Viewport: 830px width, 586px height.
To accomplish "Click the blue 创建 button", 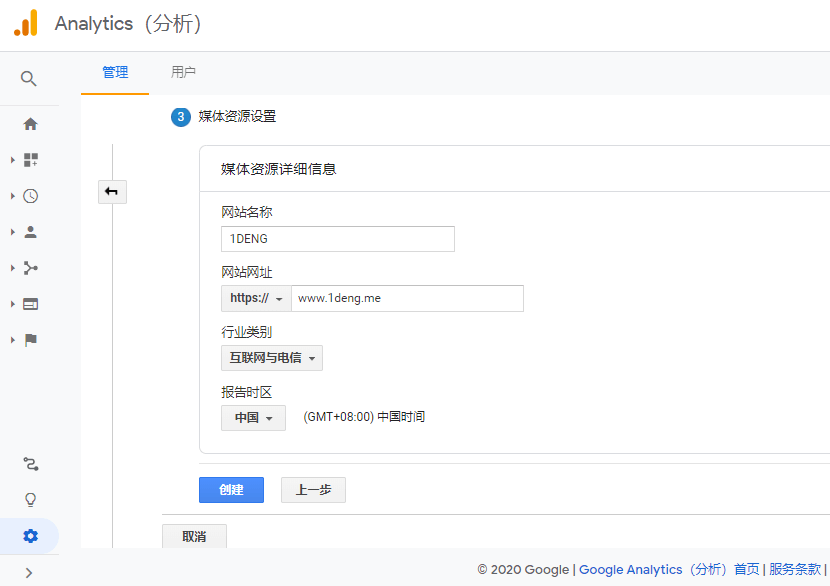I will click(231, 490).
